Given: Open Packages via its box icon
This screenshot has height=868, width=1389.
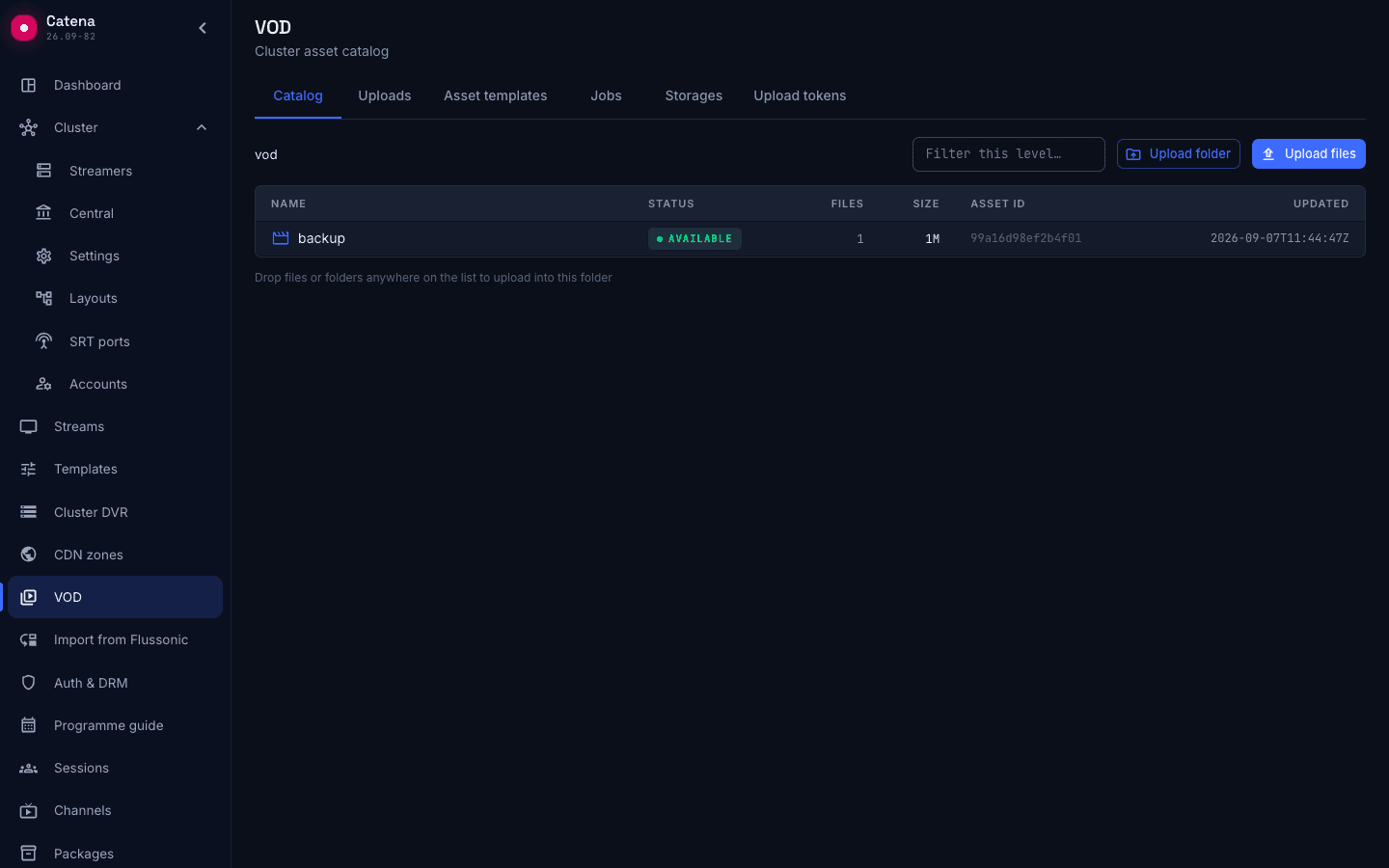Looking at the screenshot, I should pyautogui.click(x=29, y=854).
